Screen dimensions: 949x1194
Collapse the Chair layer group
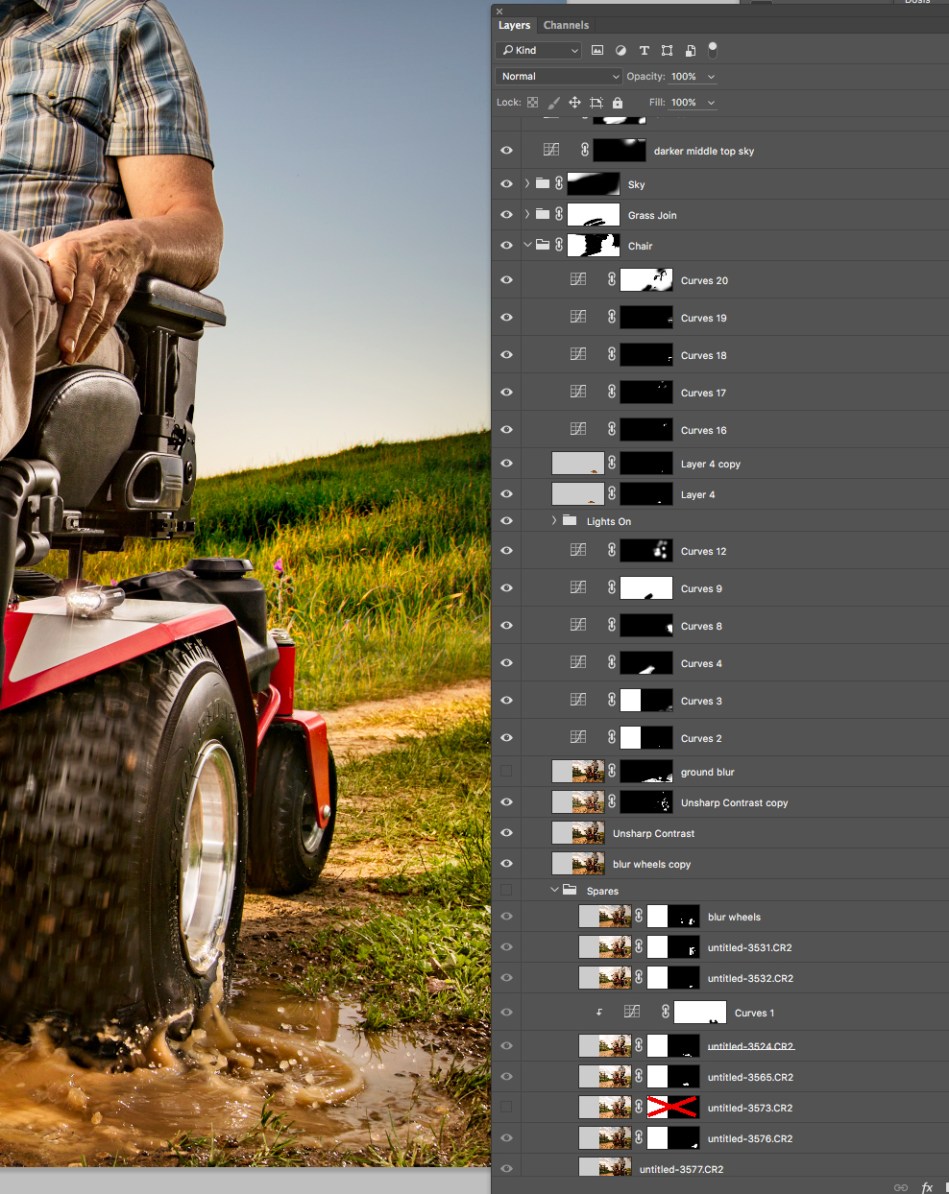[527, 245]
